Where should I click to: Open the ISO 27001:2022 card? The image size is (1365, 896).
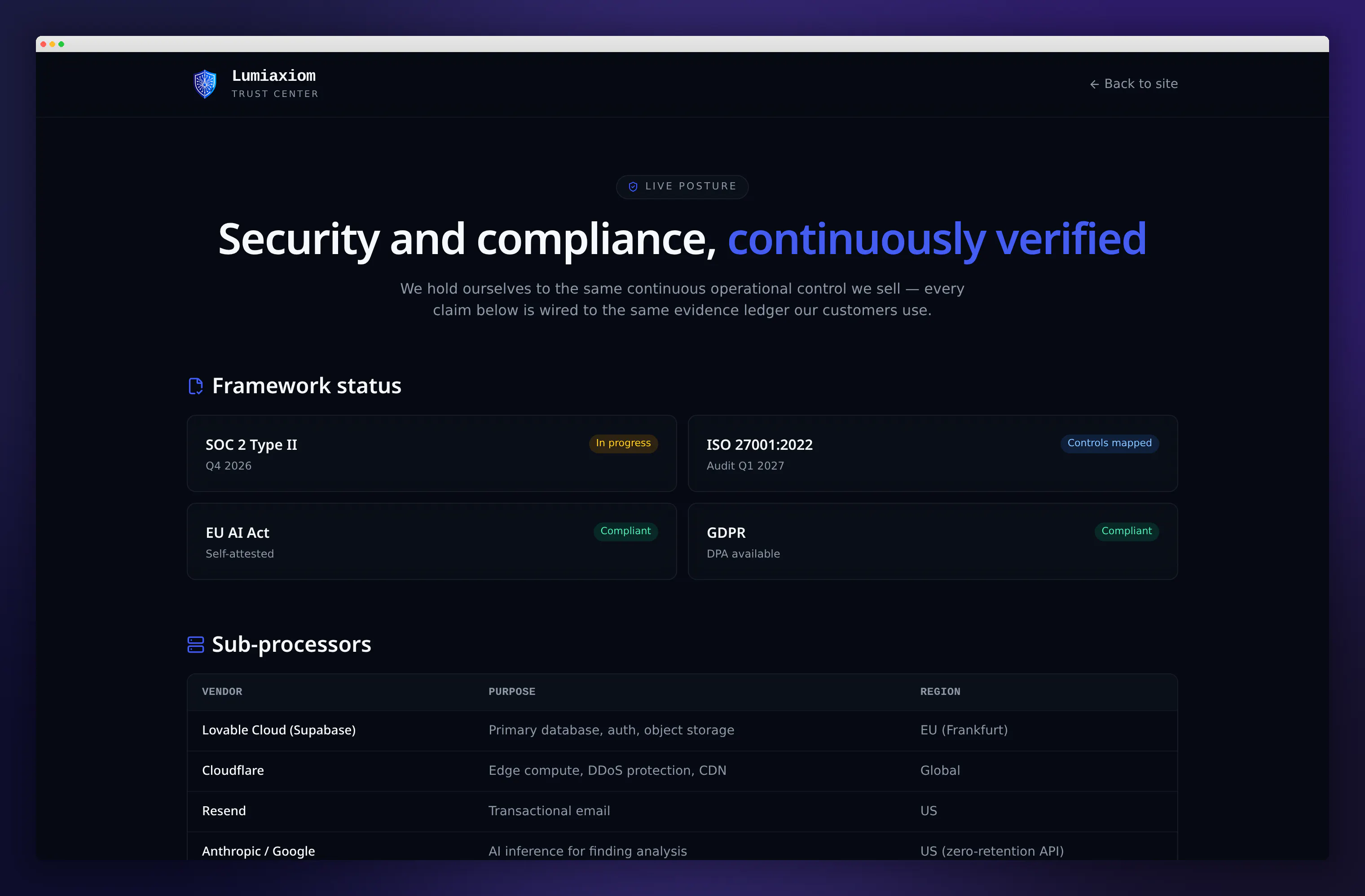pos(933,453)
